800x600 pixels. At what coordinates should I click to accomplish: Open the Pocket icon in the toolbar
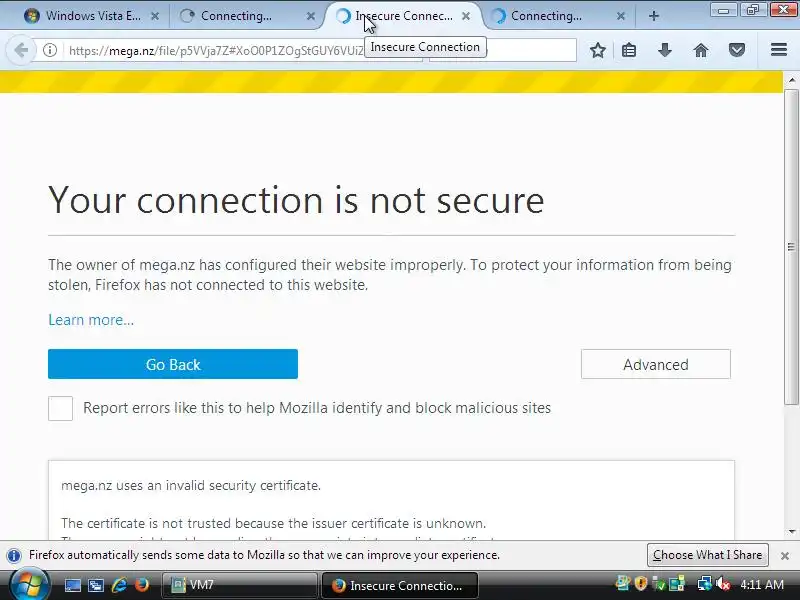tap(737, 50)
